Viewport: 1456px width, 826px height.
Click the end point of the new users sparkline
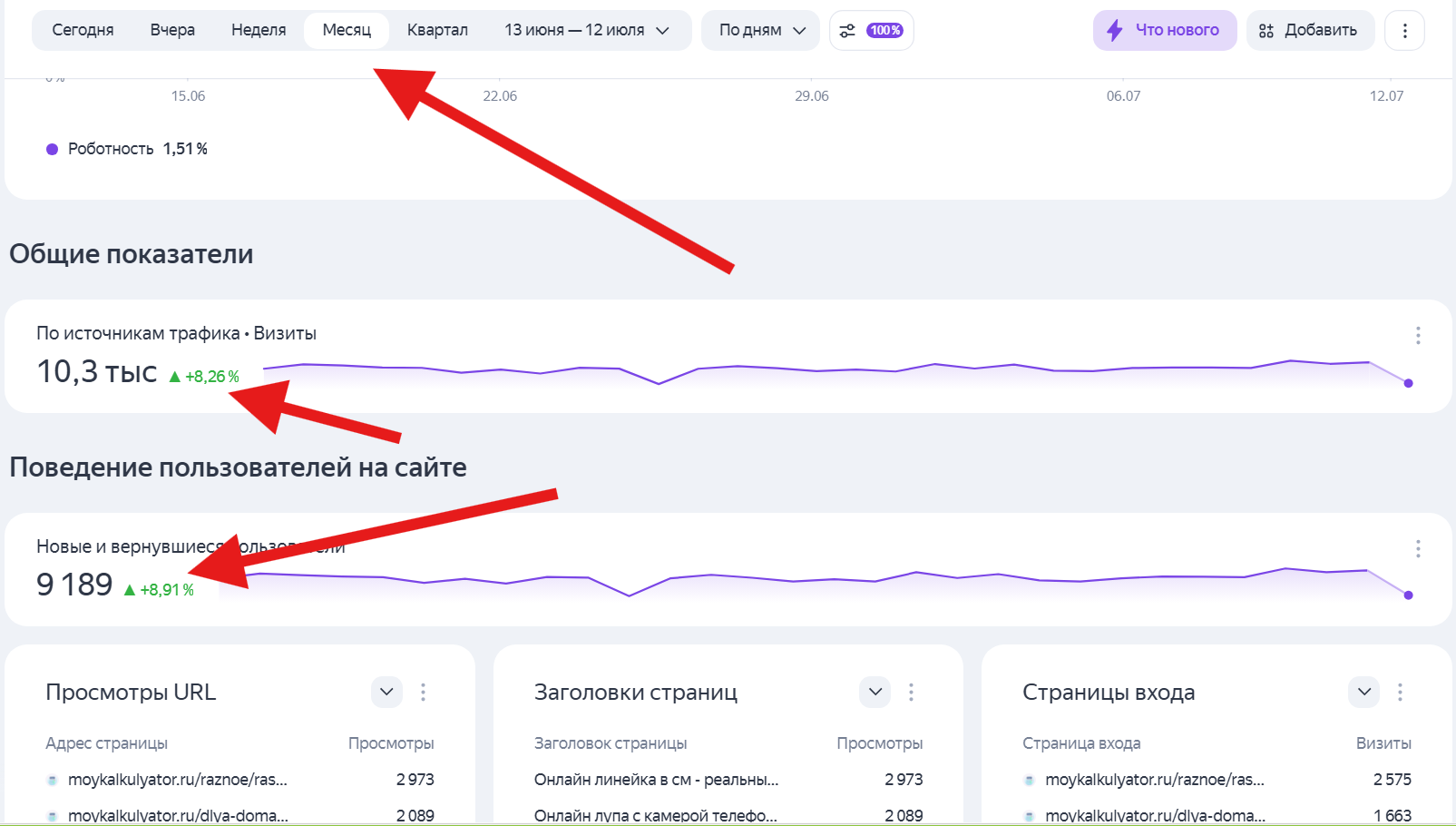click(x=1408, y=595)
